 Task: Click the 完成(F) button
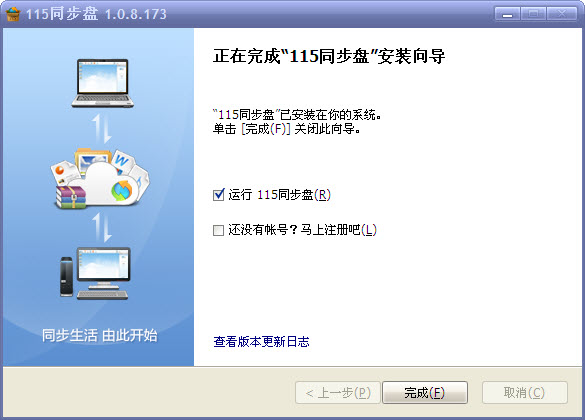pyautogui.click(x=425, y=392)
